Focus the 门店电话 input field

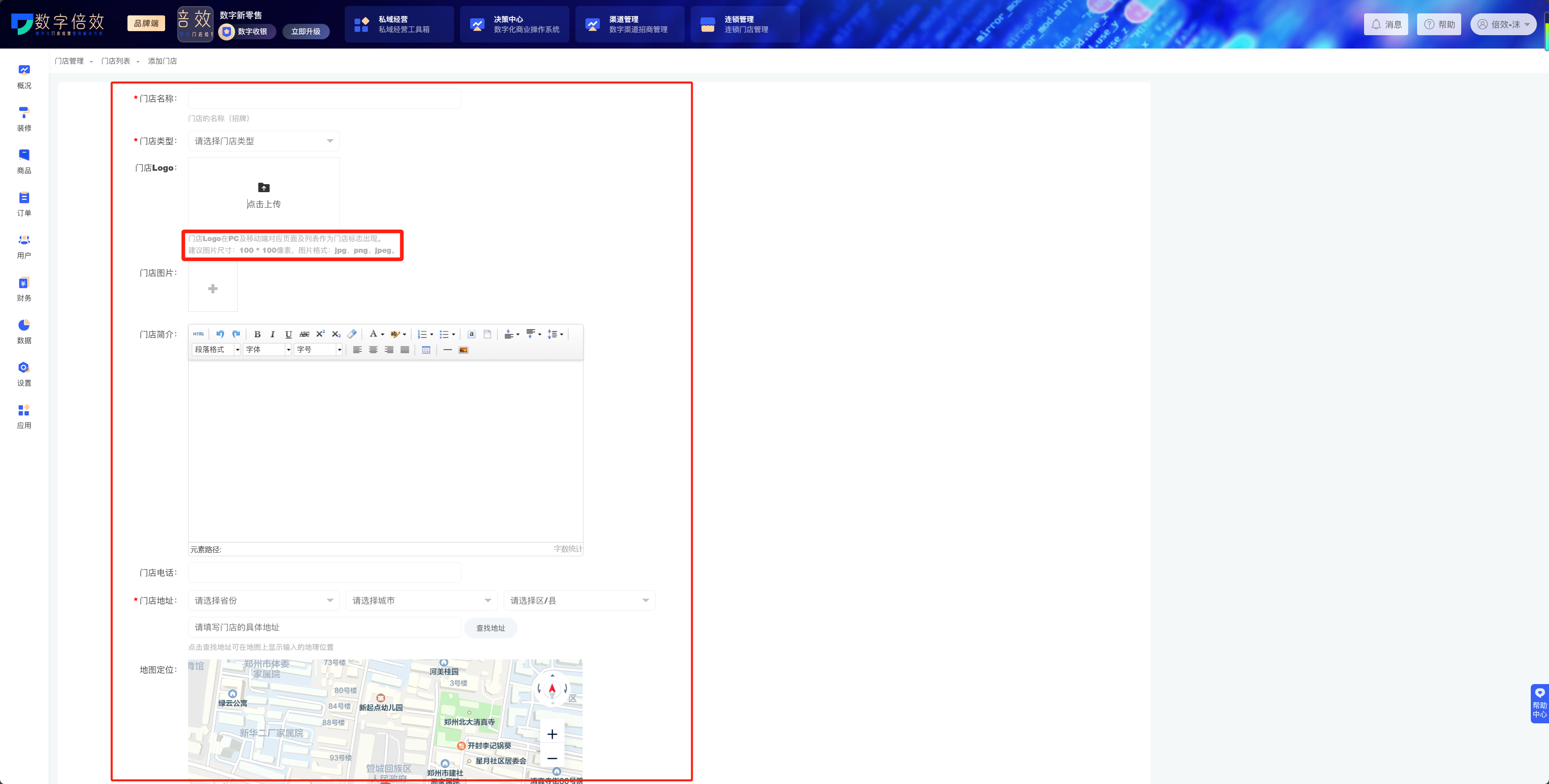[325, 572]
